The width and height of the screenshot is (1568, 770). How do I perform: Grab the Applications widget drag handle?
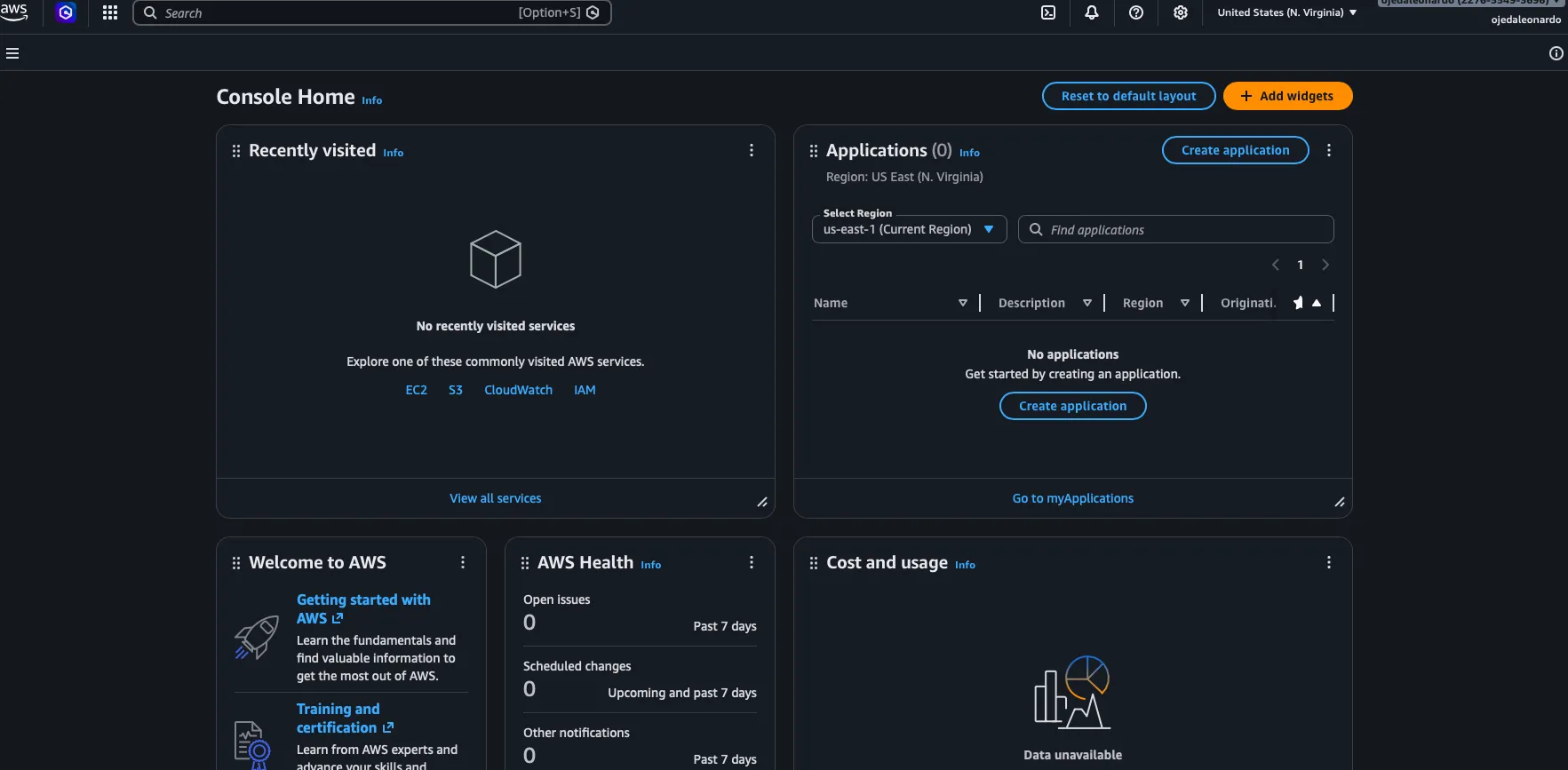point(814,151)
